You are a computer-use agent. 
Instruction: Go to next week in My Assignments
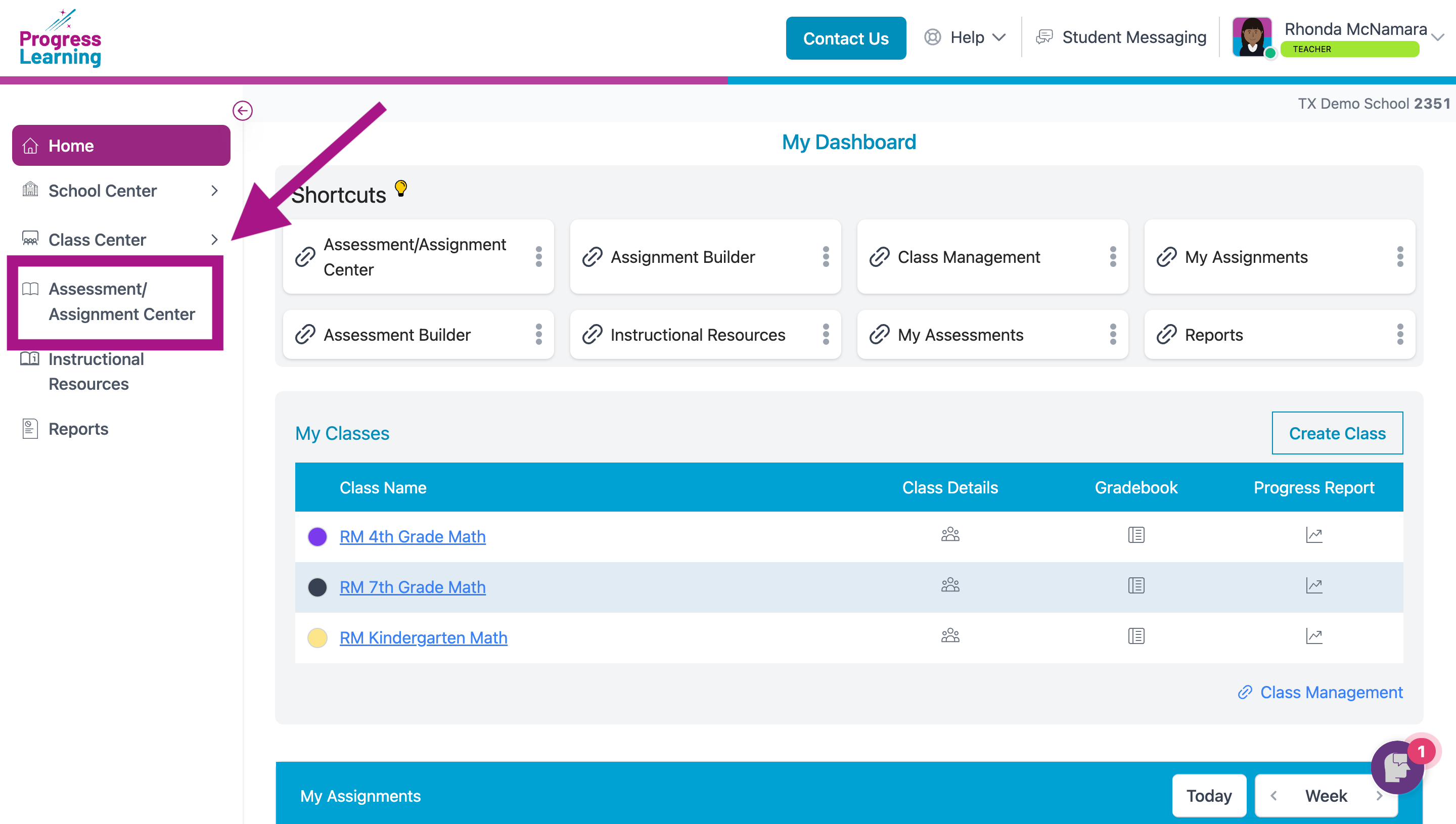[x=1379, y=796]
